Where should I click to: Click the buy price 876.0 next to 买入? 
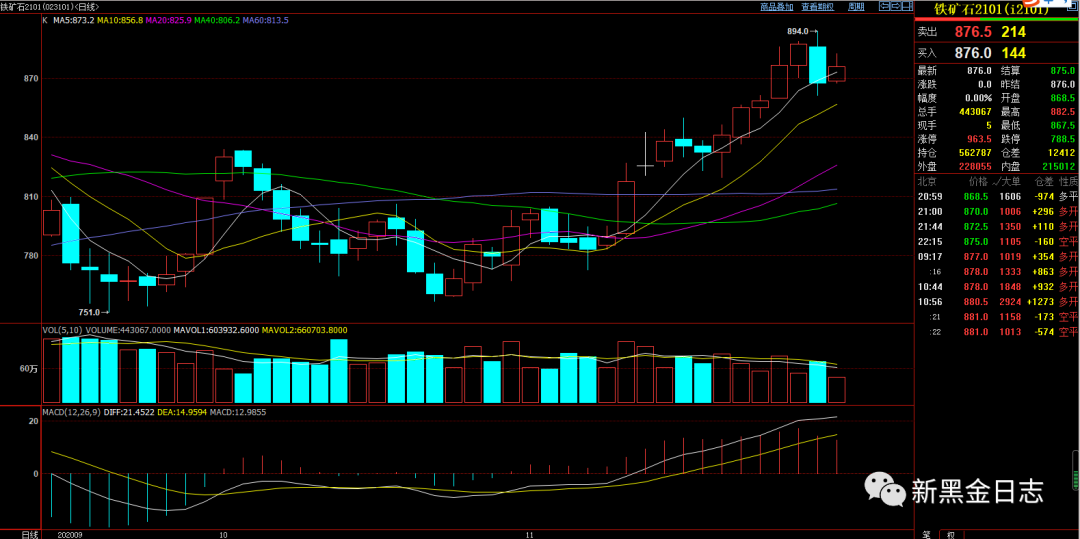click(x=973, y=53)
